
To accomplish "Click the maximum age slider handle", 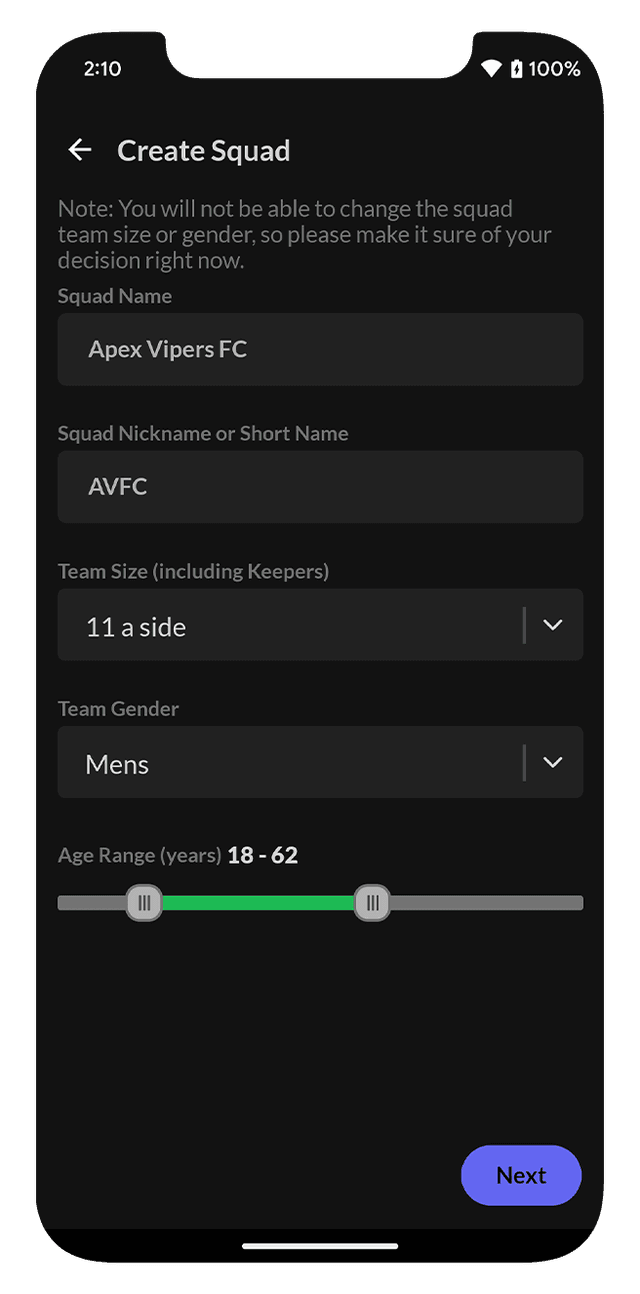I will tap(372, 903).
